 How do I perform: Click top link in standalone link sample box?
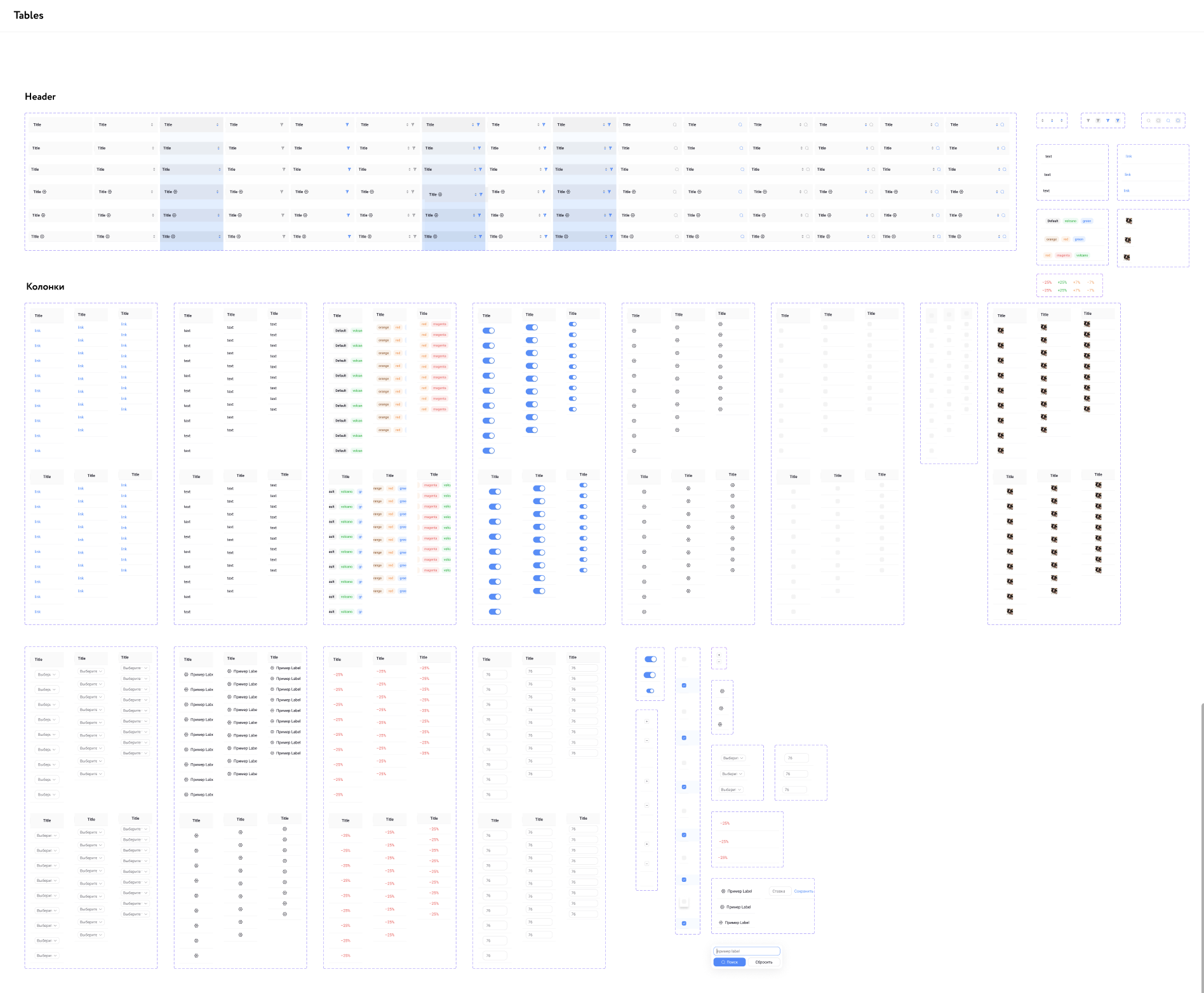1129,156
